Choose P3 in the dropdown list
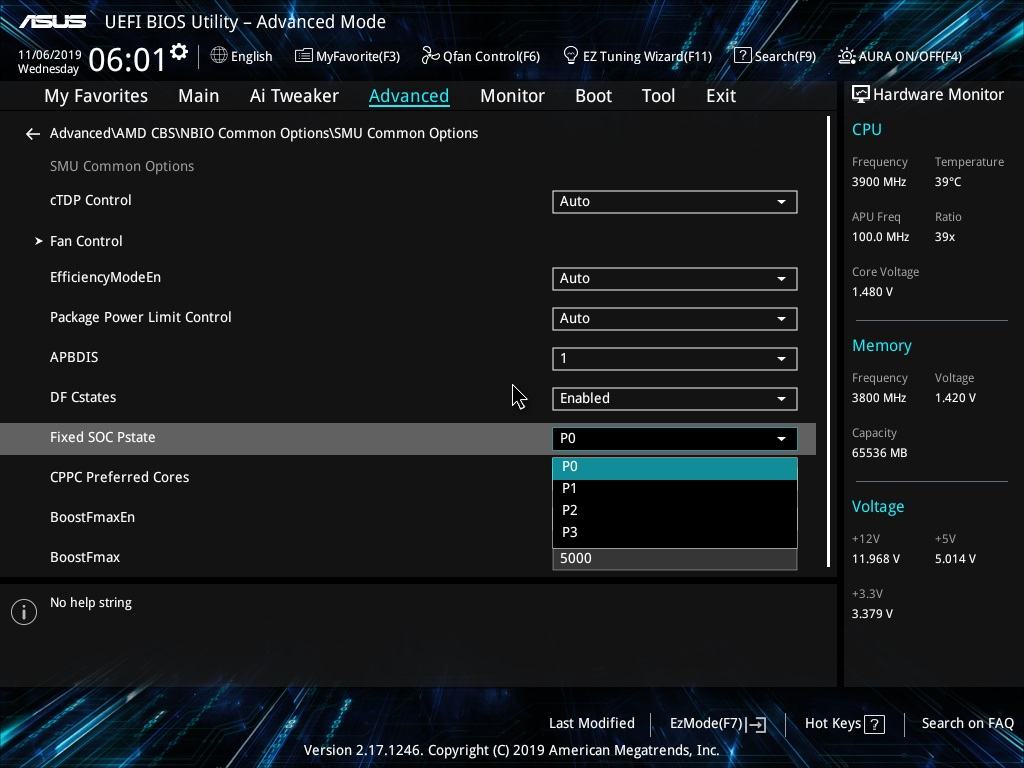The height and width of the screenshot is (768, 1024). coord(675,533)
